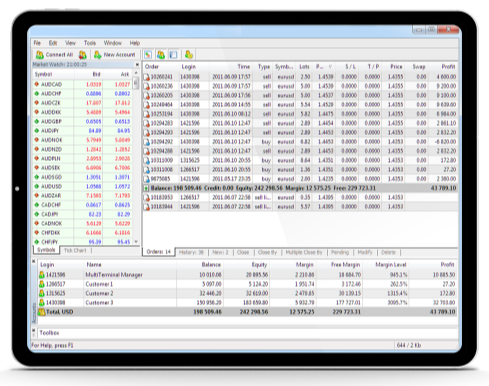Image resolution: width=489 pixels, height=386 pixels.
Task: Click the order icon for 10294292
Action: (147, 142)
